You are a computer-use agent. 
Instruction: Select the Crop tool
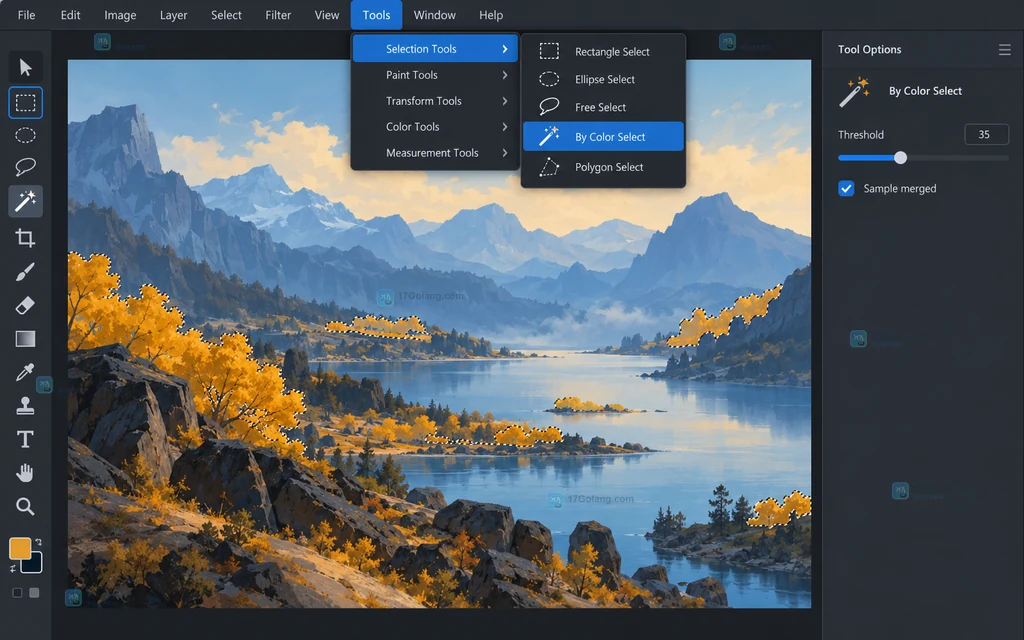tap(25, 238)
